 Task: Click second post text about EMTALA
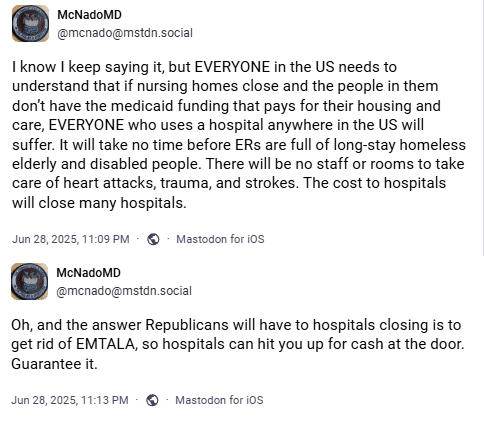point(238,344)
